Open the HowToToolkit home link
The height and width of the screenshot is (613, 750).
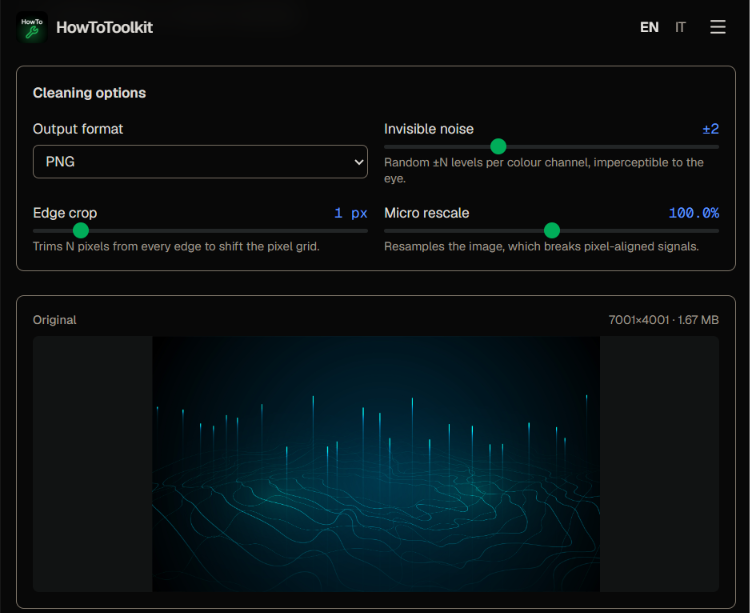pyautogui.click(x=104, y=27)
